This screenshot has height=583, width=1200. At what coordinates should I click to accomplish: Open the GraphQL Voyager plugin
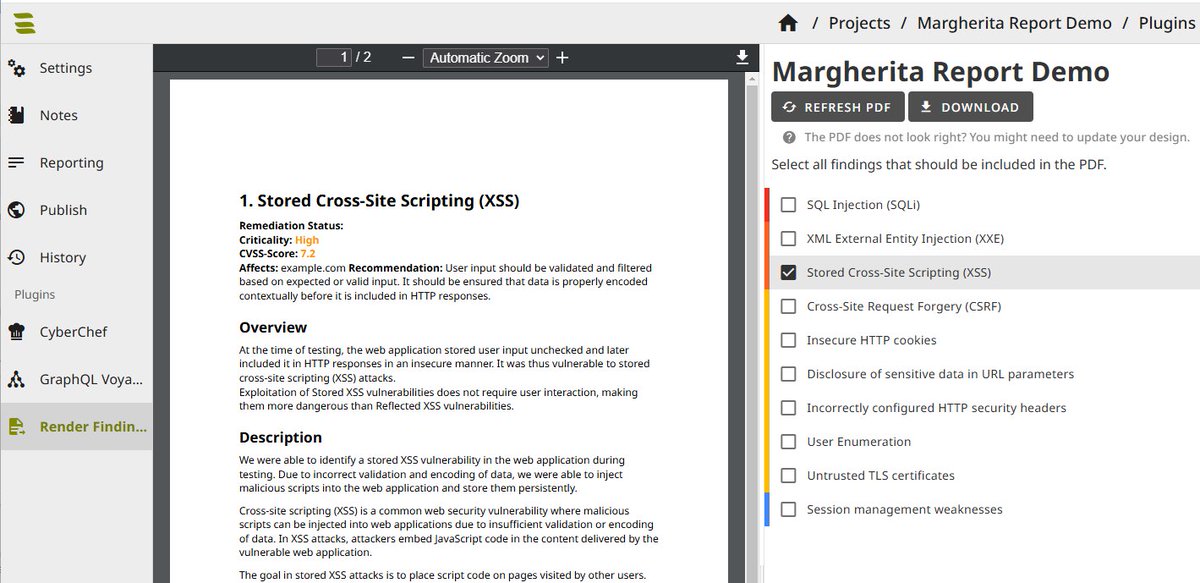tap(76, 380)
